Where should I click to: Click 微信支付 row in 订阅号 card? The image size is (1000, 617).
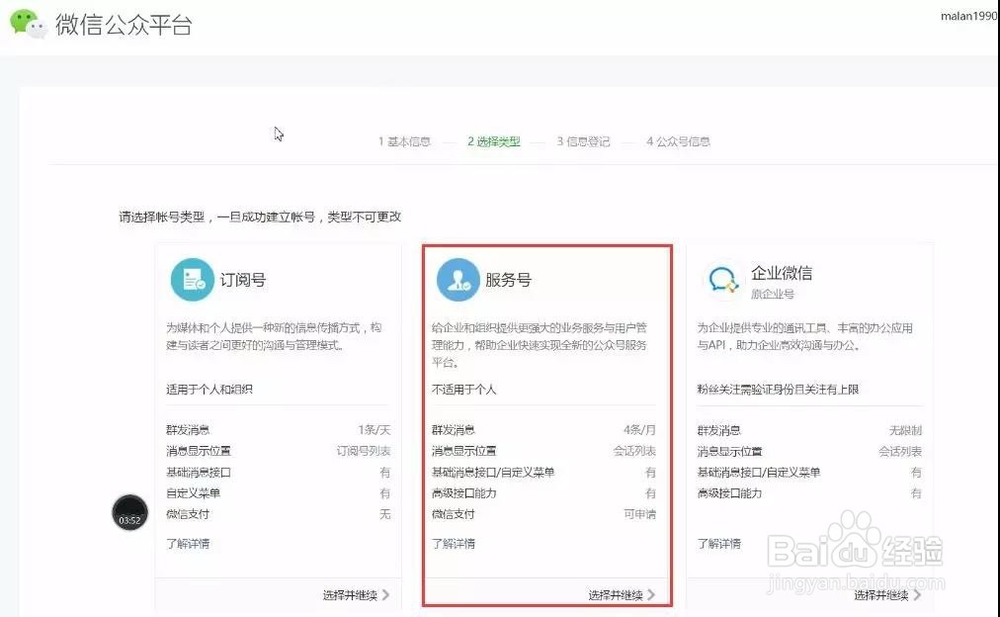[x=278, y=514]
